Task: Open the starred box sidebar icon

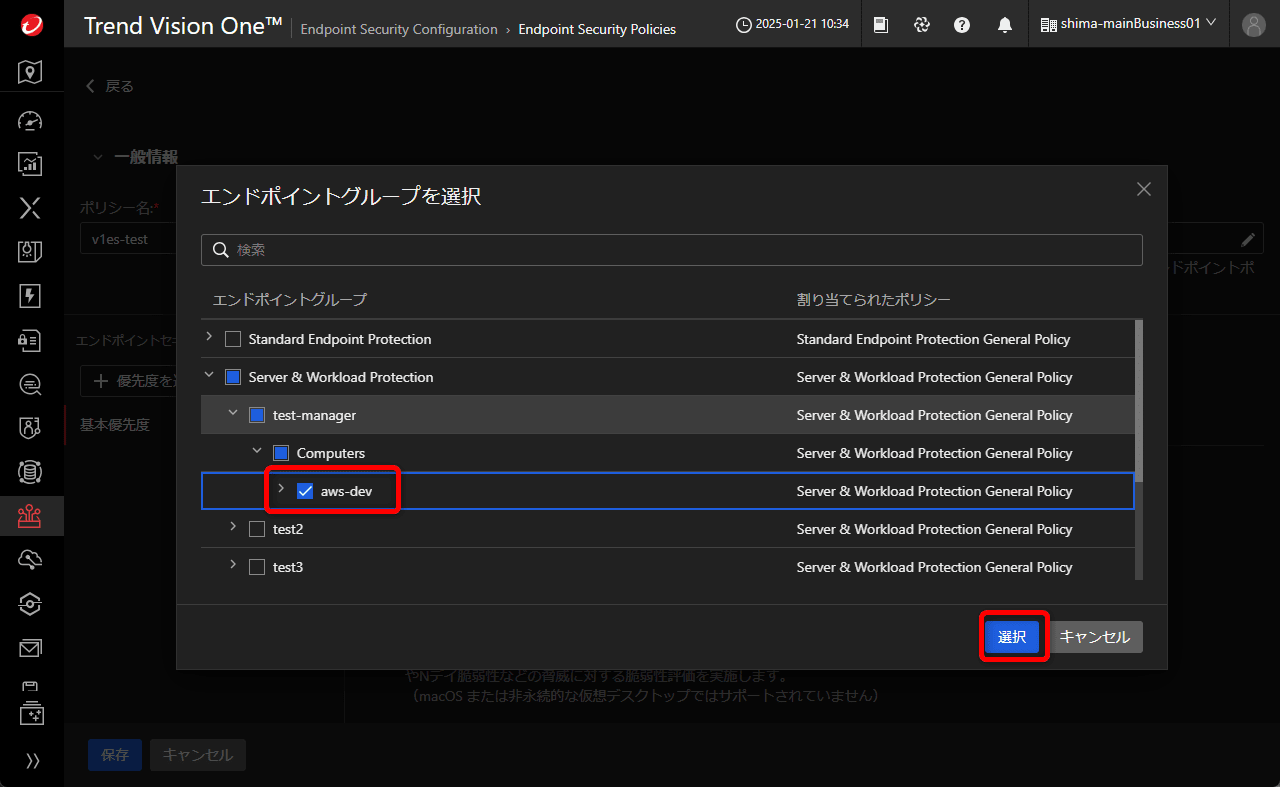Action: pyautogui.click(x=31, y=715)
